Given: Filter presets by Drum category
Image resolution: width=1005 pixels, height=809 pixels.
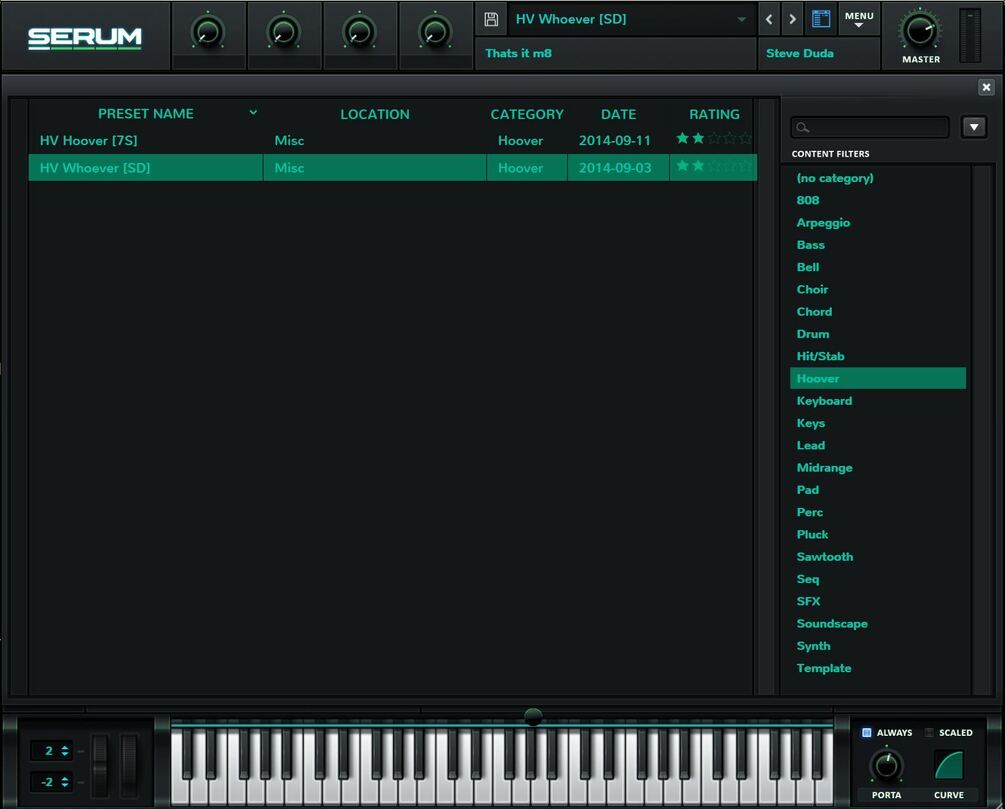Looking at the screenshot, I should click(813, 334).
